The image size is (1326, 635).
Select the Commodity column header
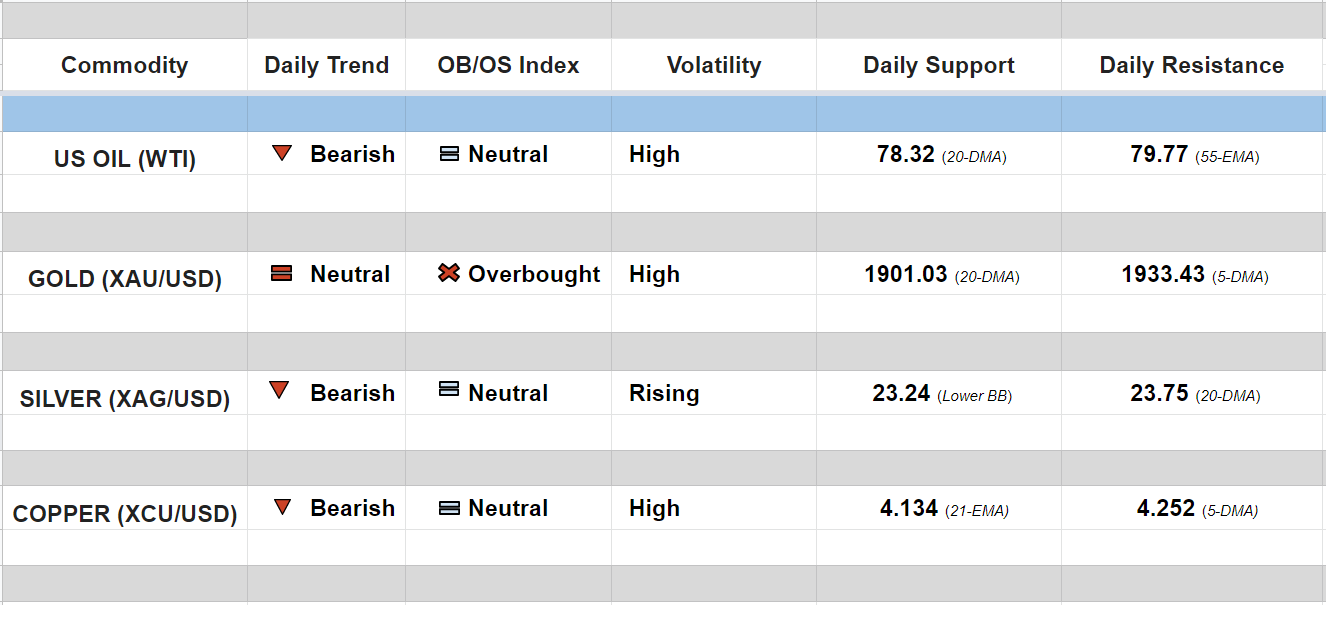(x=124, y=66)
